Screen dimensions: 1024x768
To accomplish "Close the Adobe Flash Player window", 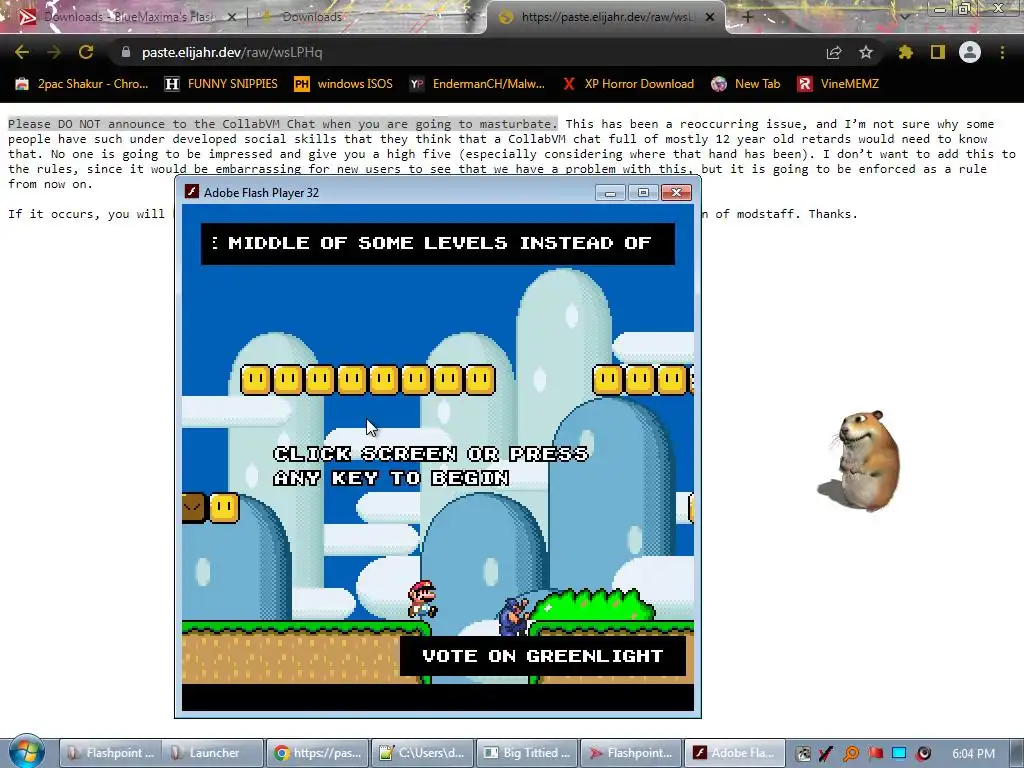I will point(677,193).
